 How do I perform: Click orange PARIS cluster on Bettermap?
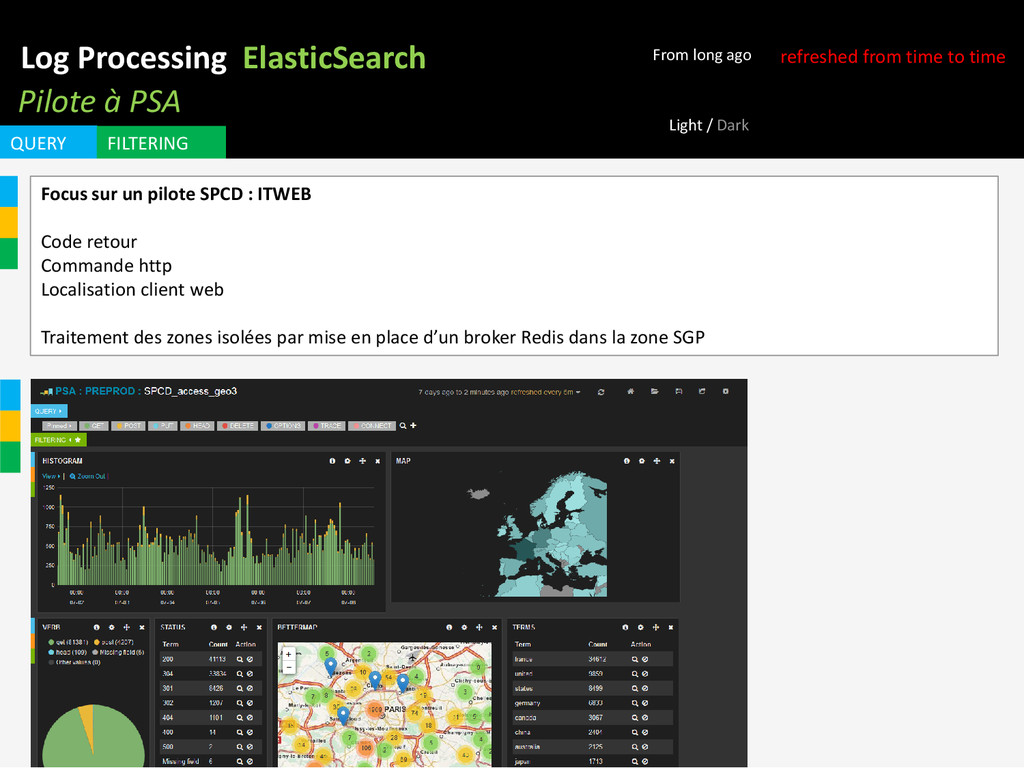tap(376, 709)
